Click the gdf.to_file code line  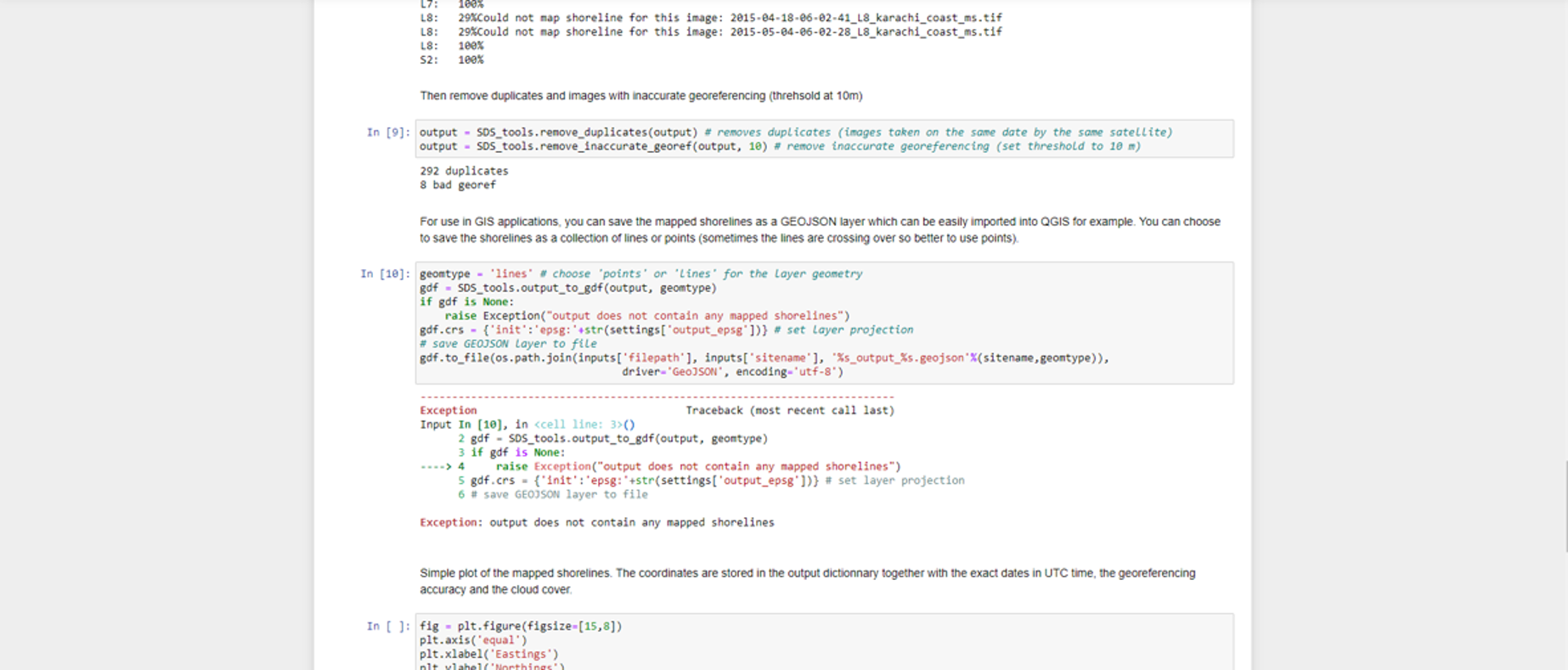[x=764, y=358]
